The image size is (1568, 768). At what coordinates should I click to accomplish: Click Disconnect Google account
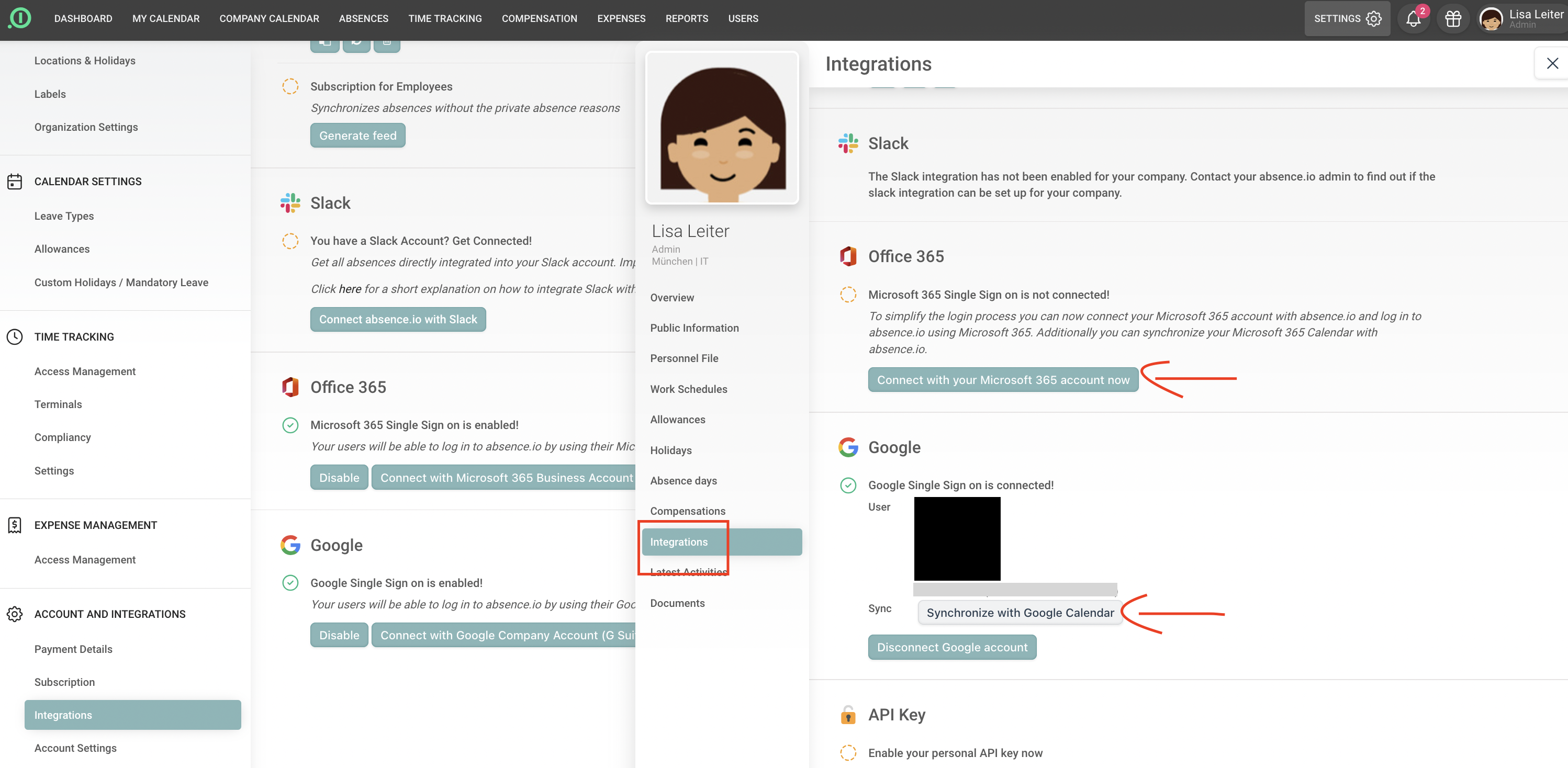click(952, 647)
